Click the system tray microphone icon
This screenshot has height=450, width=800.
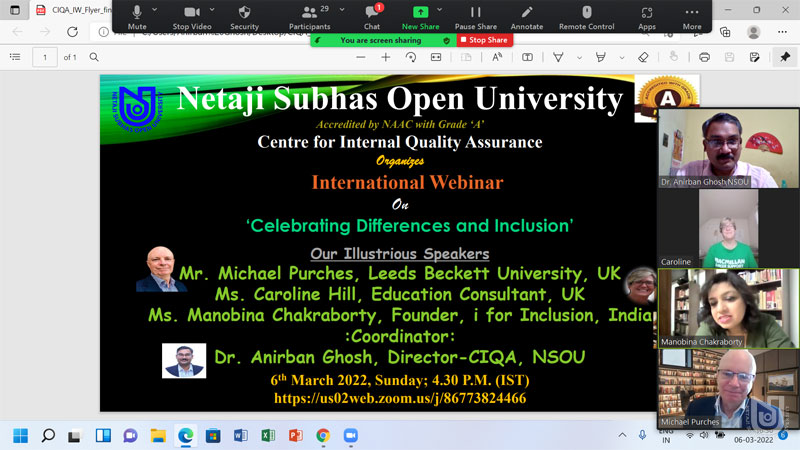pos(642,435)
